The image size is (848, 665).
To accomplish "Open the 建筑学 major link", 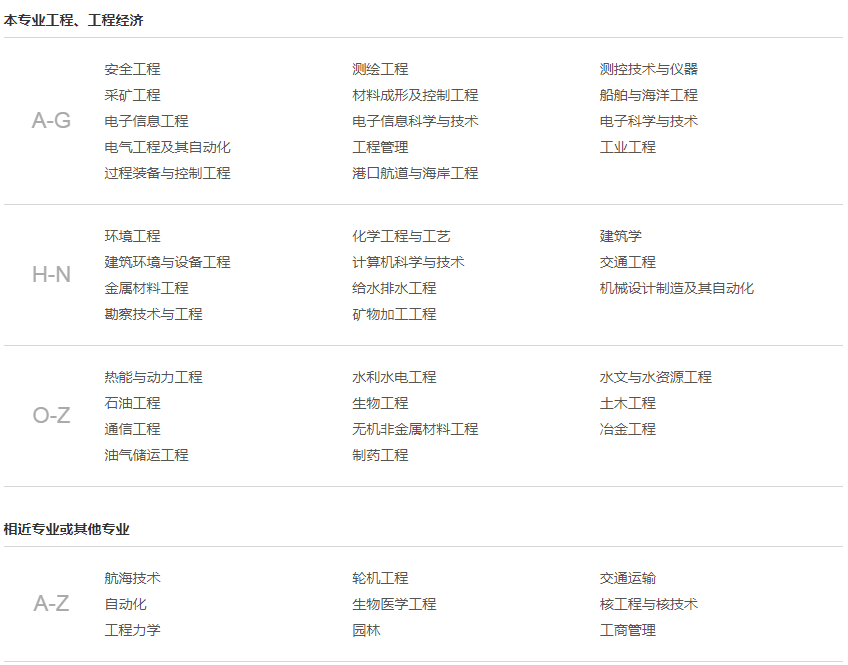I will pyautogui.click(x=620, y=236).
